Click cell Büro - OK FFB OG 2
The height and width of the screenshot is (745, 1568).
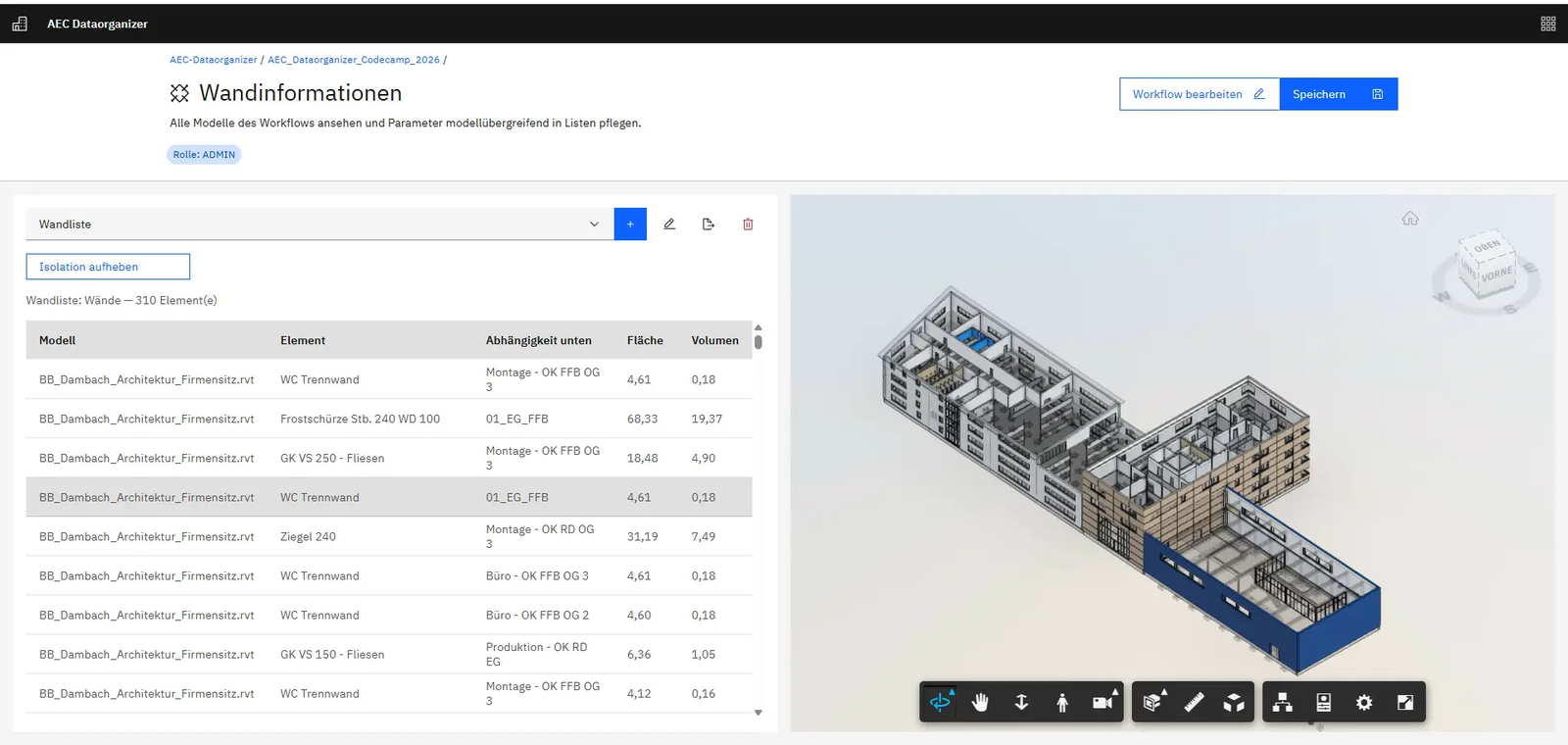coord(537,615)
